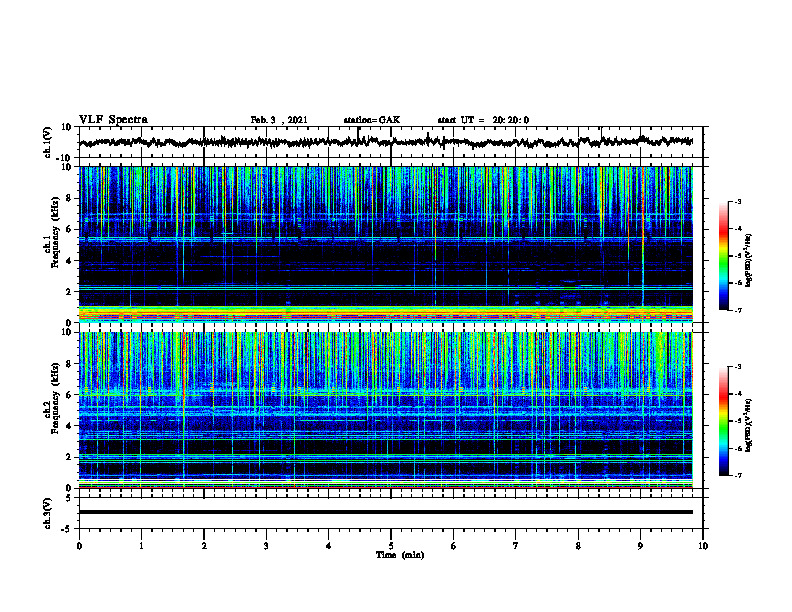
Task: Click the "10" tick on the time axis
Action: click(703, 546)
